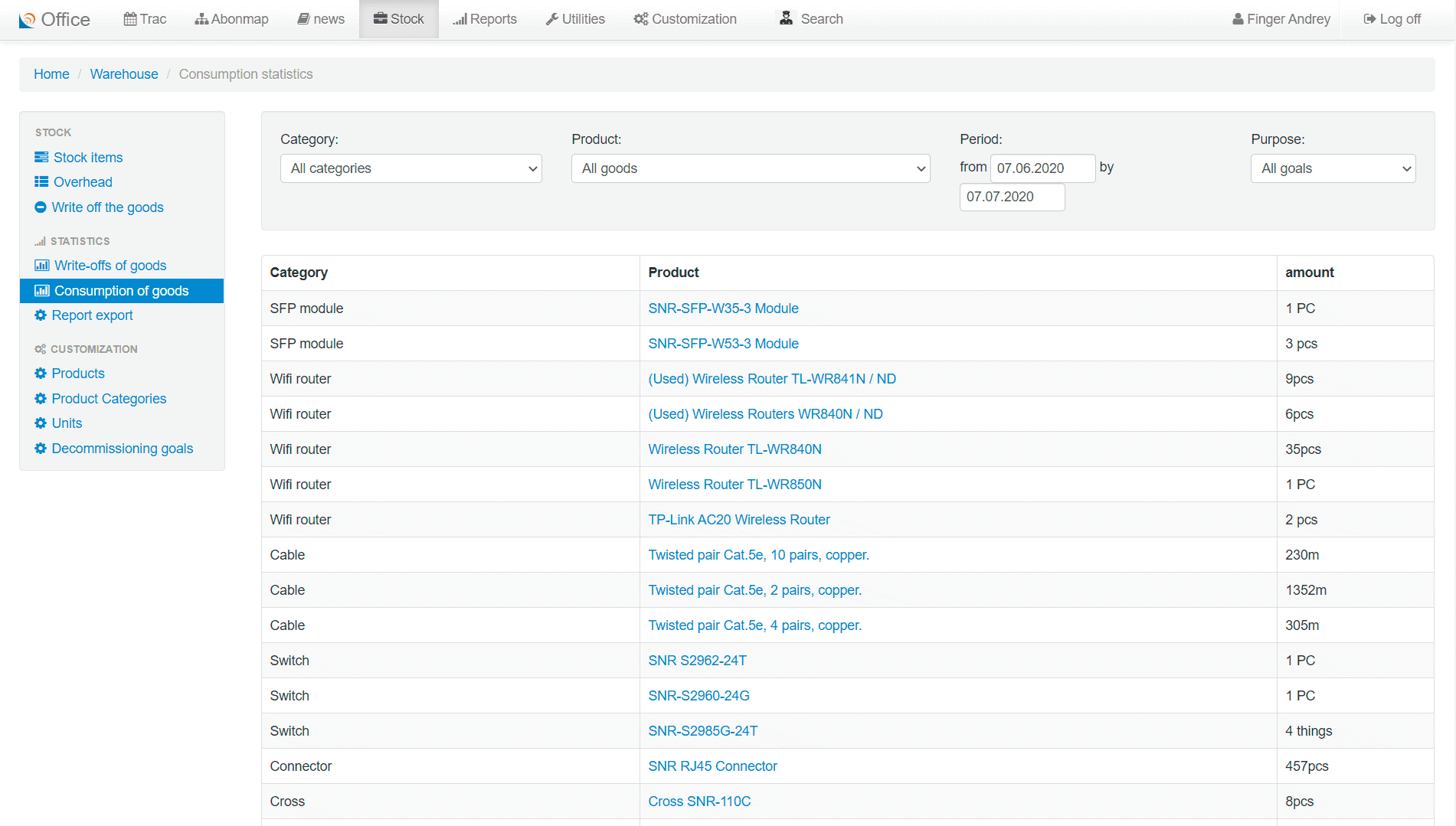Open the Category dropdown showing All categories

(411, 168)
